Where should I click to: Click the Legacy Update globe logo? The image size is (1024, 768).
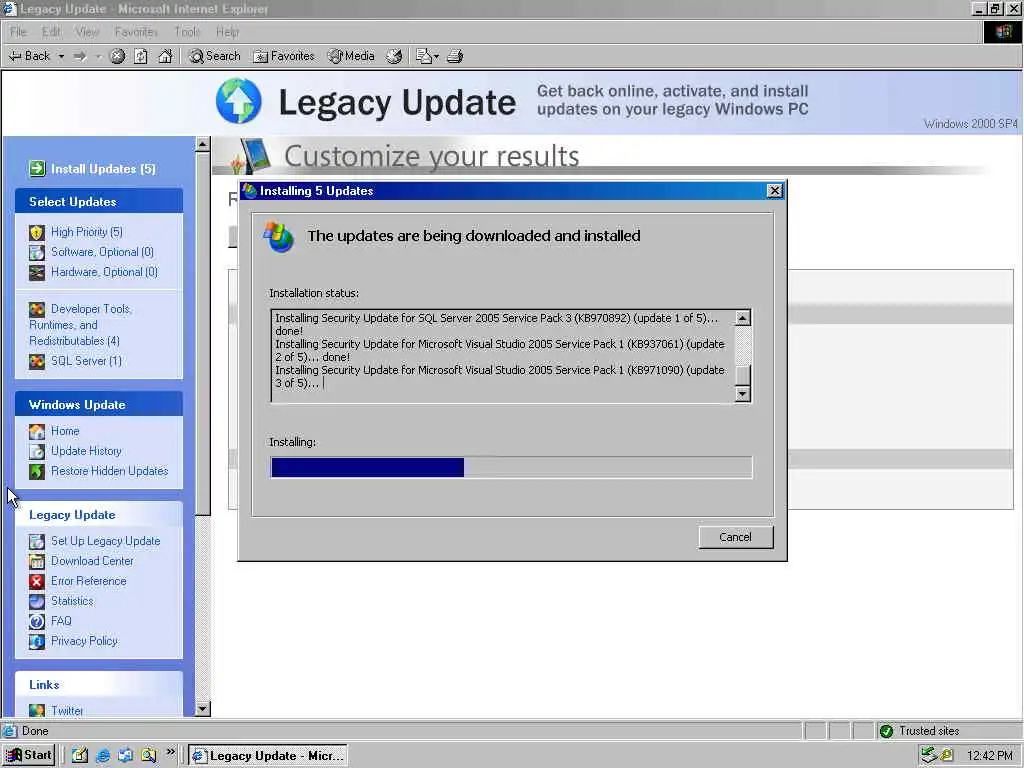[239, 101]
